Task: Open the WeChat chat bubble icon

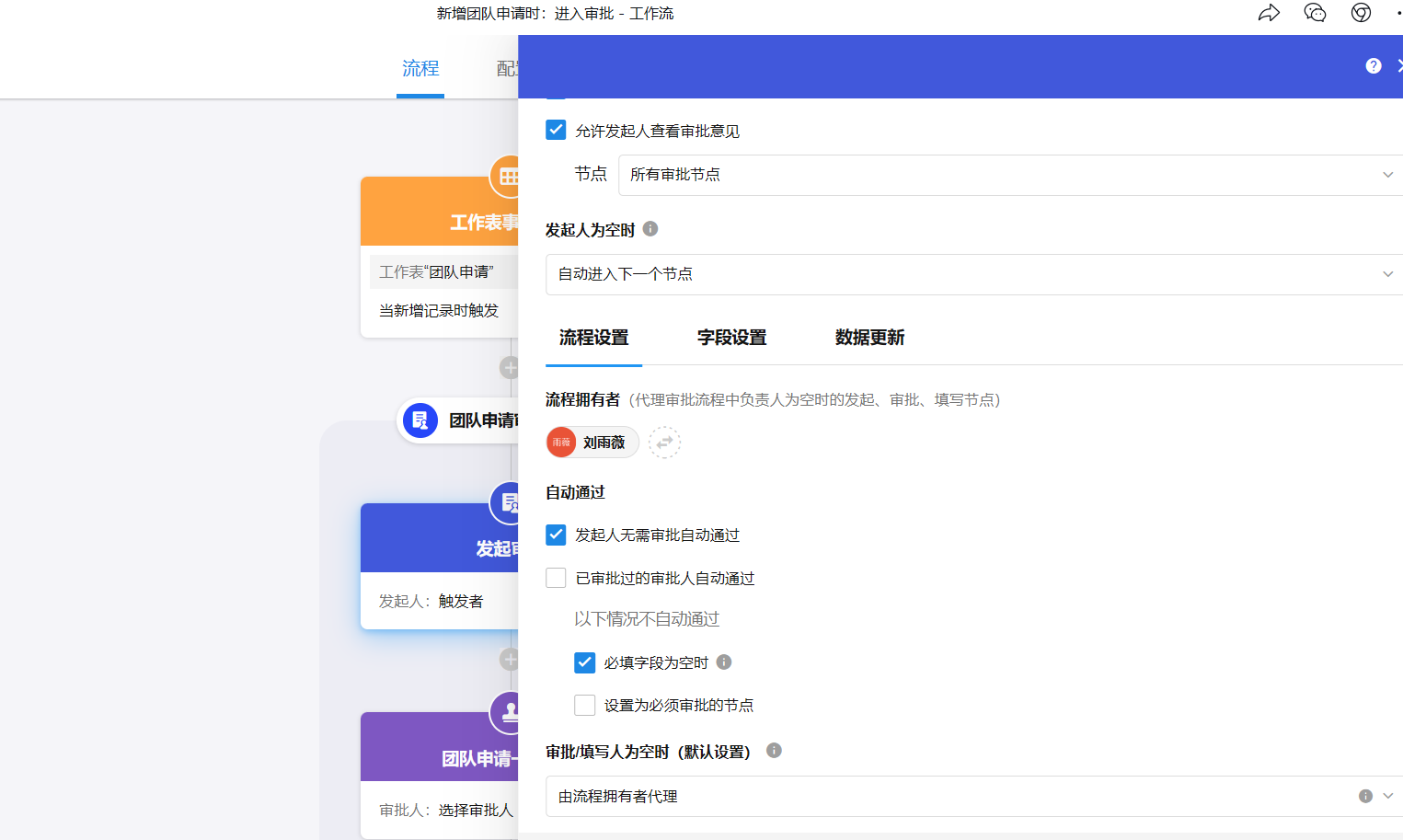Action: (x=1315, y=13)
